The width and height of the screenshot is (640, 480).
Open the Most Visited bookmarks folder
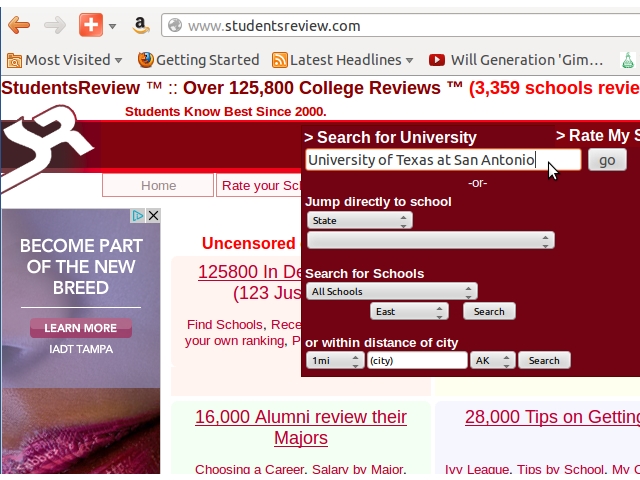pyautogui.click(x=64, y=60)
